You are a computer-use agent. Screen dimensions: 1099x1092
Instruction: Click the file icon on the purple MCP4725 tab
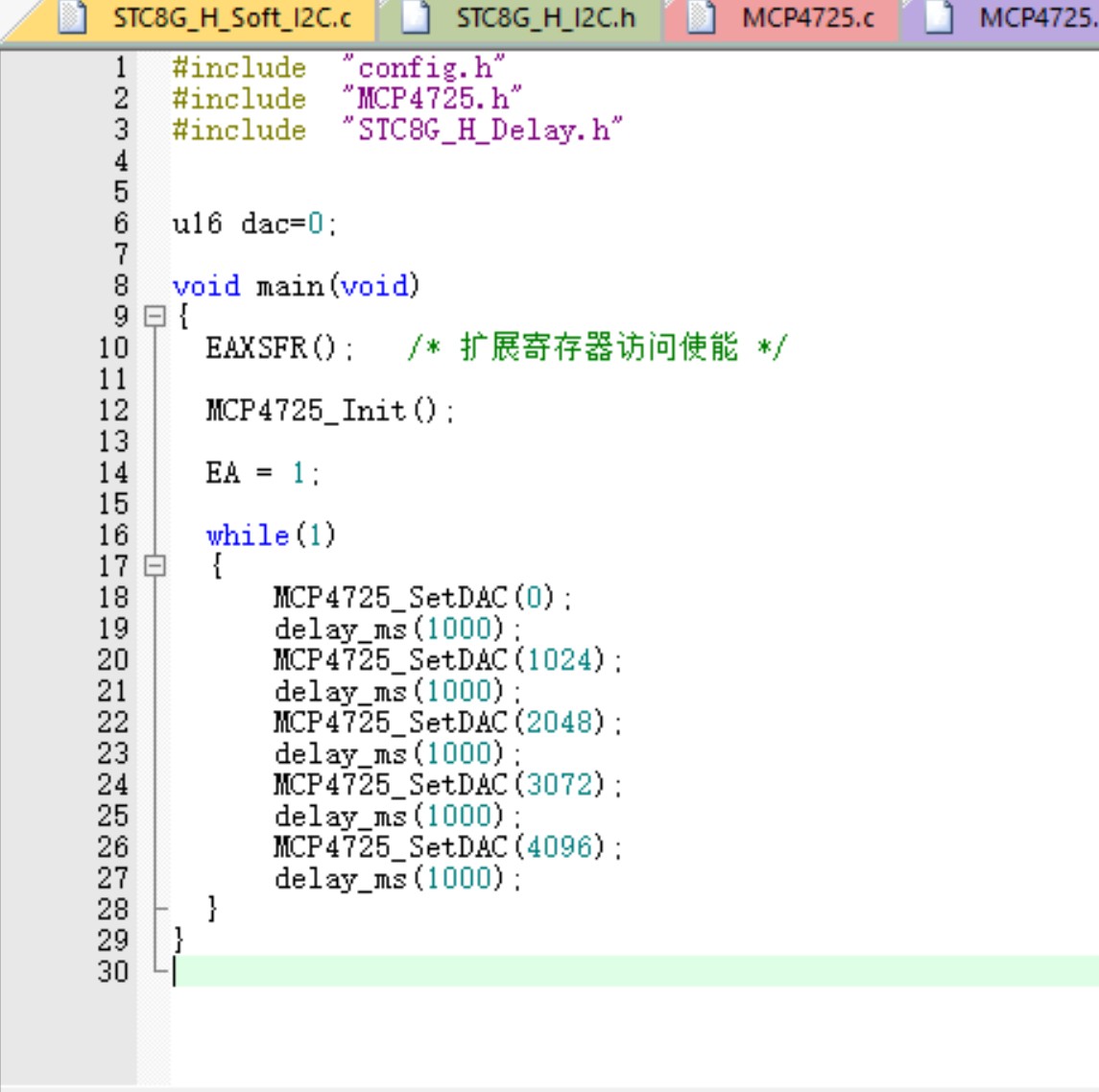[940, 18]
